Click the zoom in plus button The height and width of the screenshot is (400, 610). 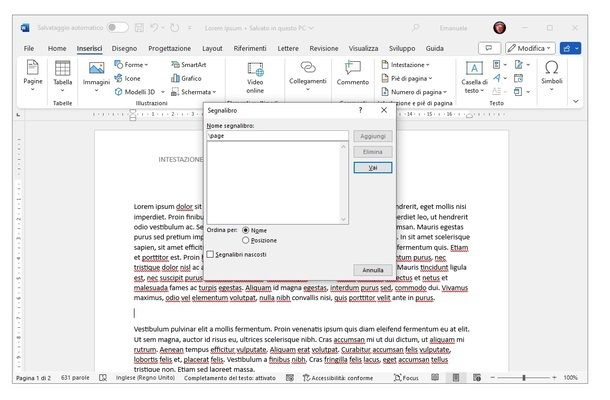coord(554,377)
